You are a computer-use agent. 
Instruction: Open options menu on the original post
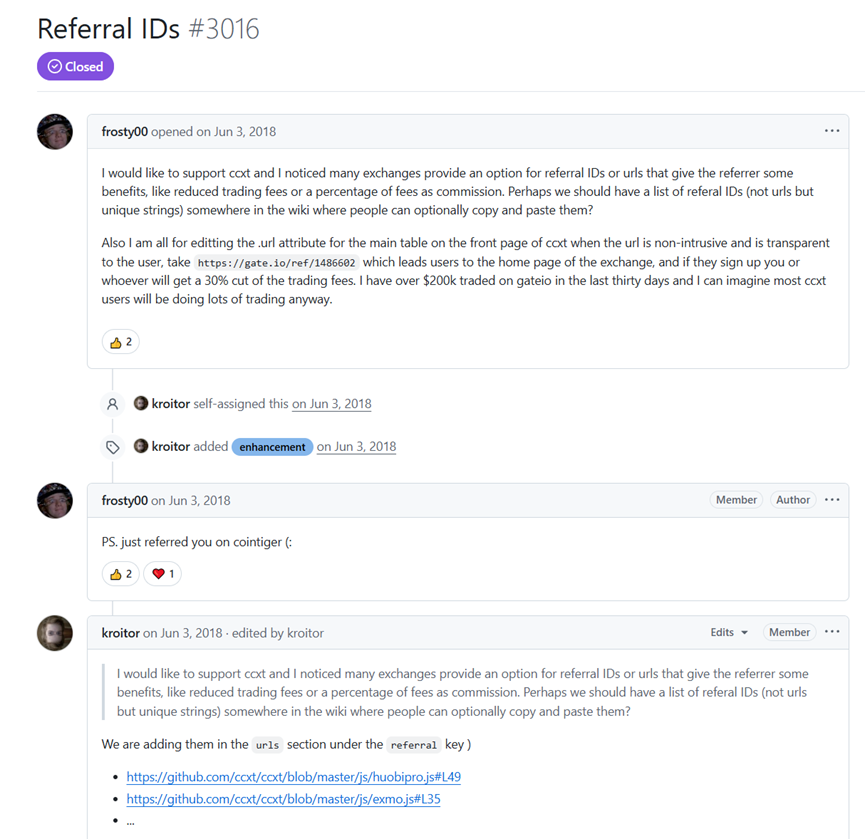[831, 131]
